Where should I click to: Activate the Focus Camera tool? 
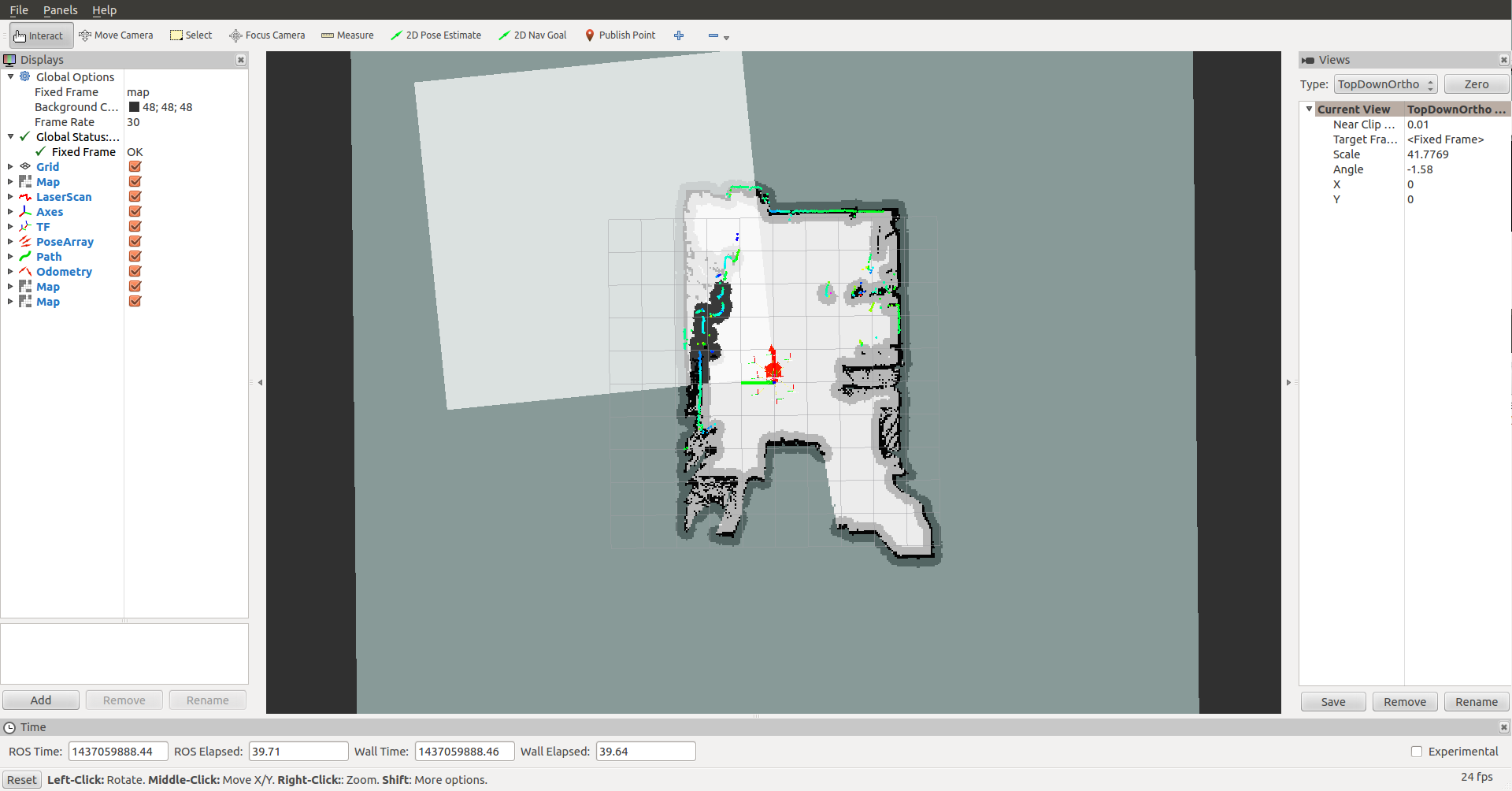[x=267, y=35]
